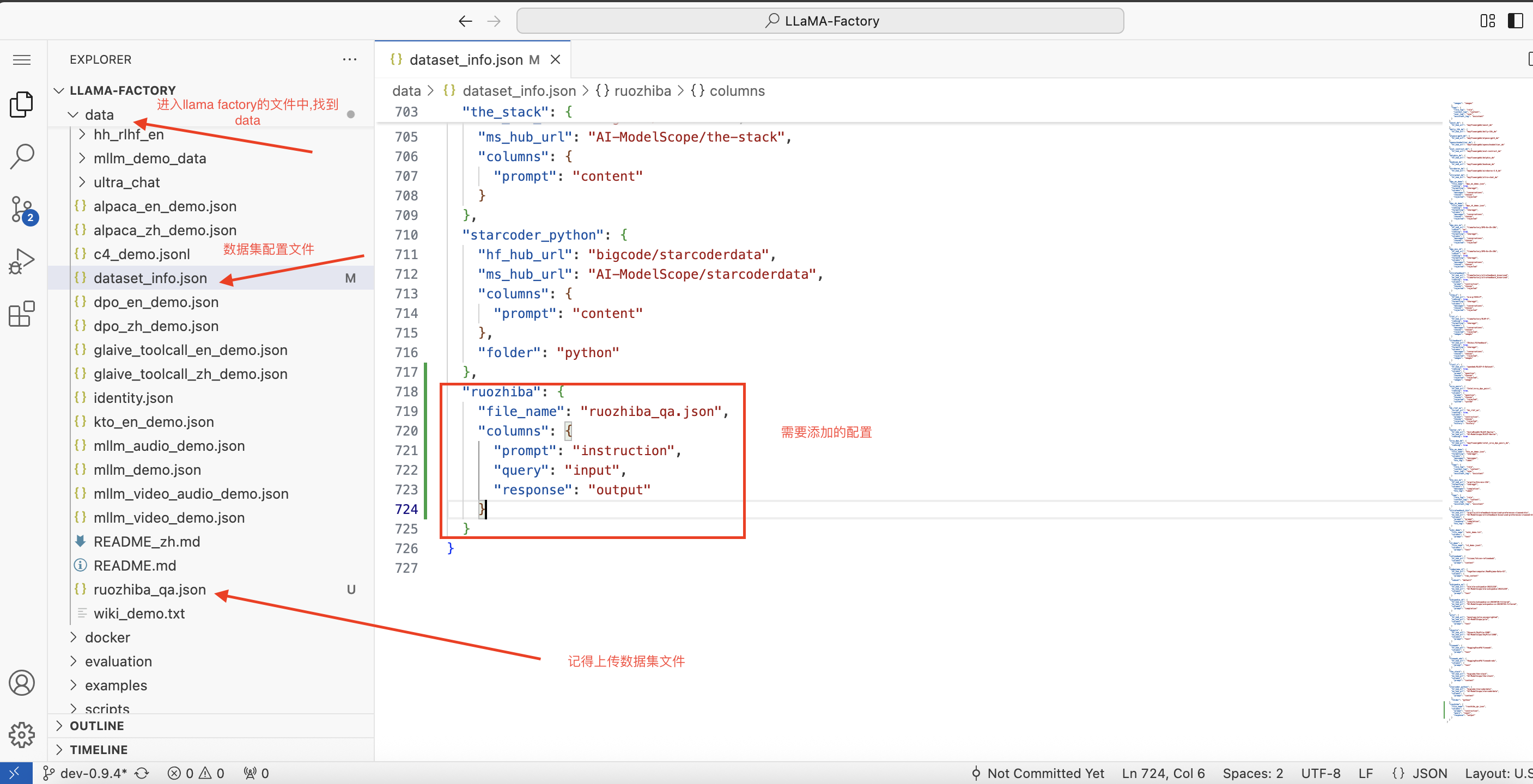
Task: Click the remote connection indicator
Action: click(15, 773)
